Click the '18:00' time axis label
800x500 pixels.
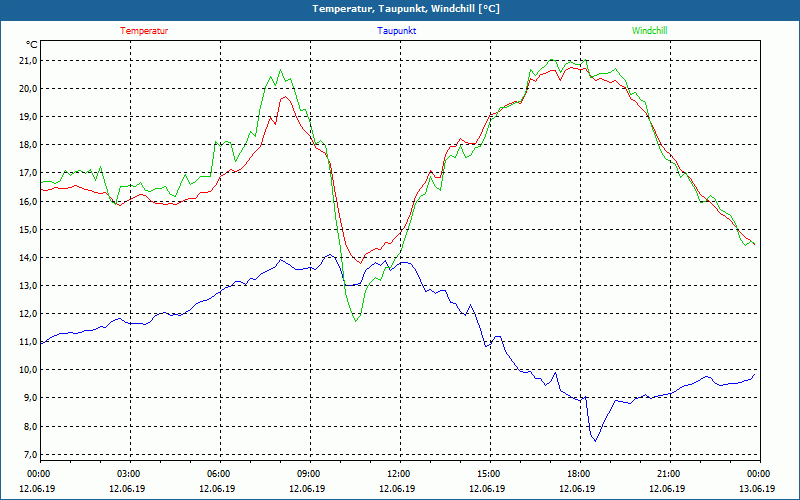[x=578, y=474]
